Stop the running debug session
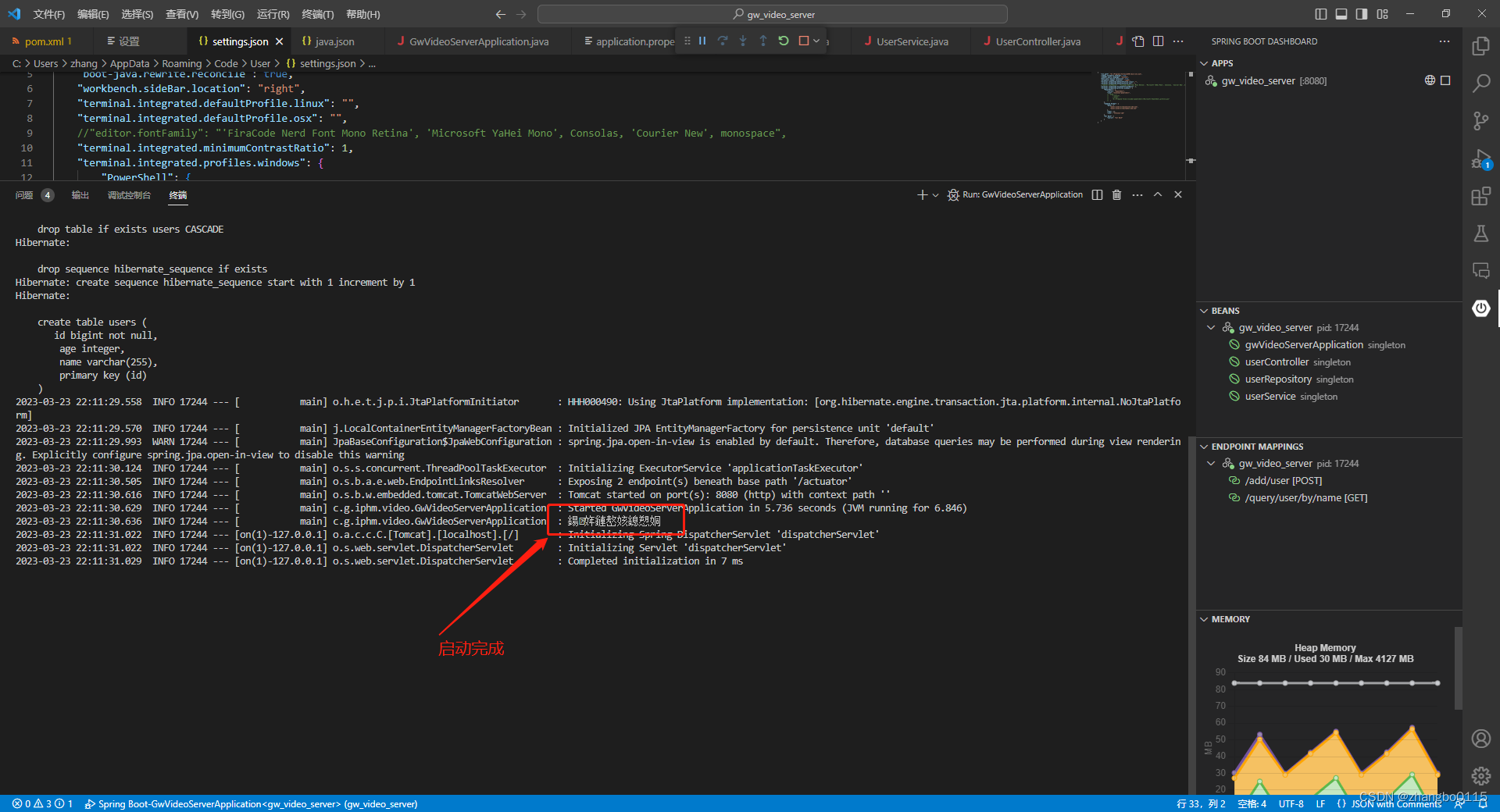Screen dimensions: 1500x812 coord(803,41)
